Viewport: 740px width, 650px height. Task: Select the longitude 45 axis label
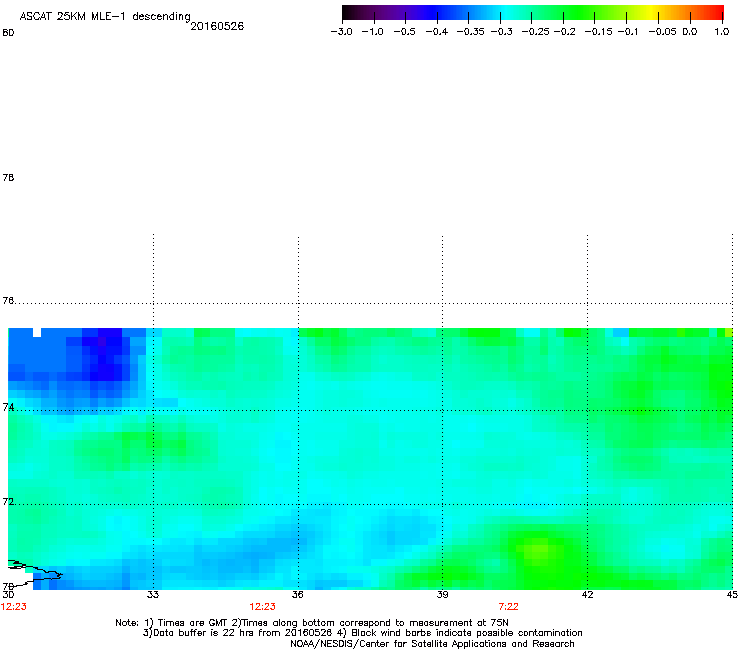[x=732, y=595]
